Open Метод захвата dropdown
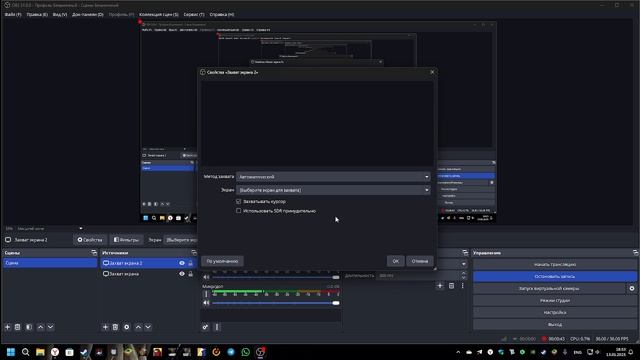 [333, 177]
